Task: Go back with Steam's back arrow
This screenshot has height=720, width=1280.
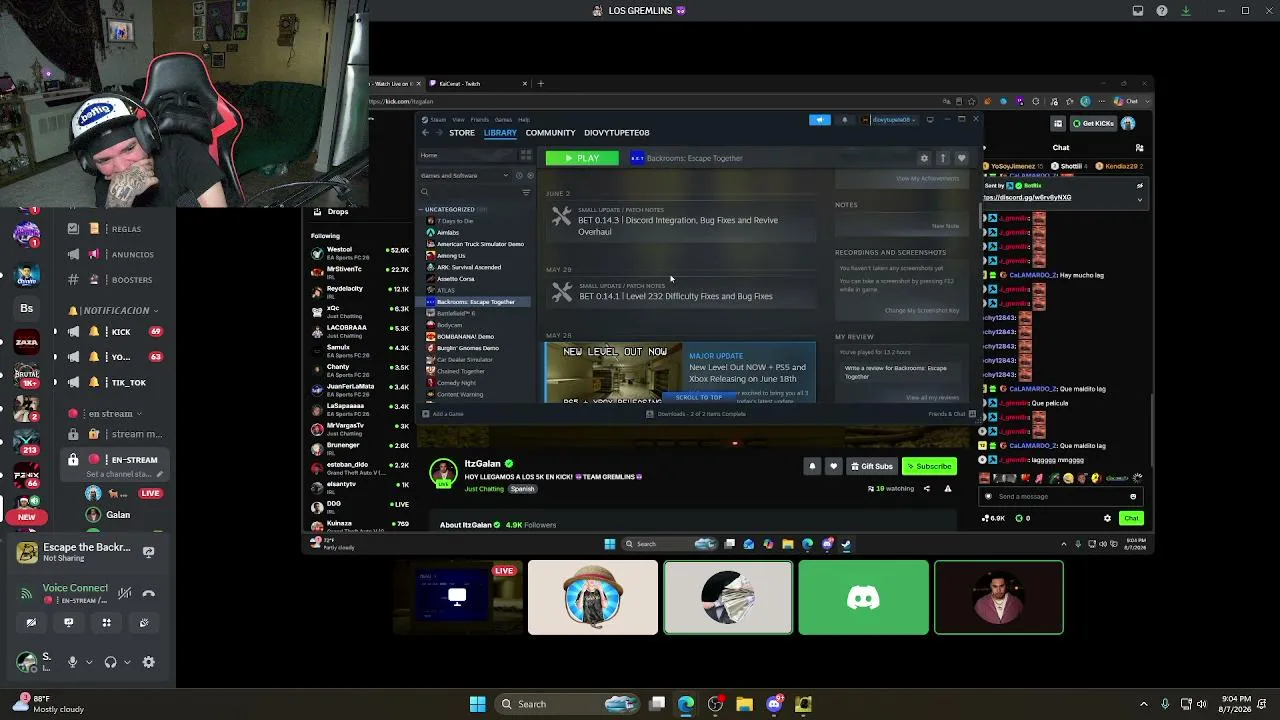Action: coord(425,132)
